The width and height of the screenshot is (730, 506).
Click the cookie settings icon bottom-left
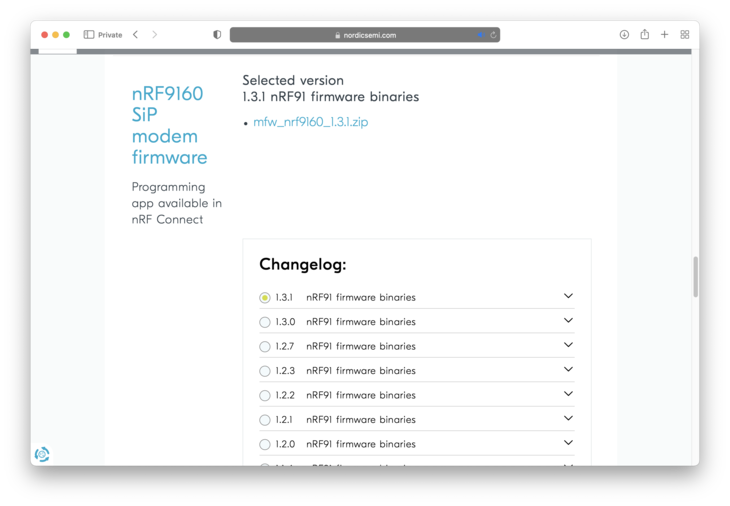click(x=42, y=454)
